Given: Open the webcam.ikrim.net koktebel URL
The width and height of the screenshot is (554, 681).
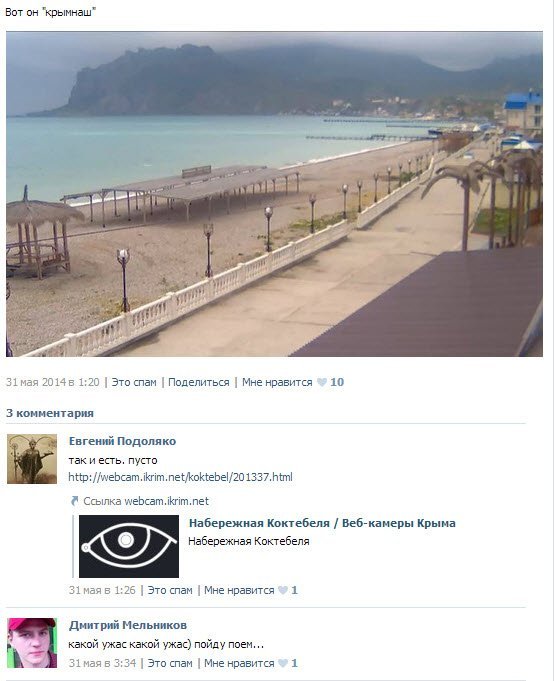Looking at the screenshot, I should point(181,477).
